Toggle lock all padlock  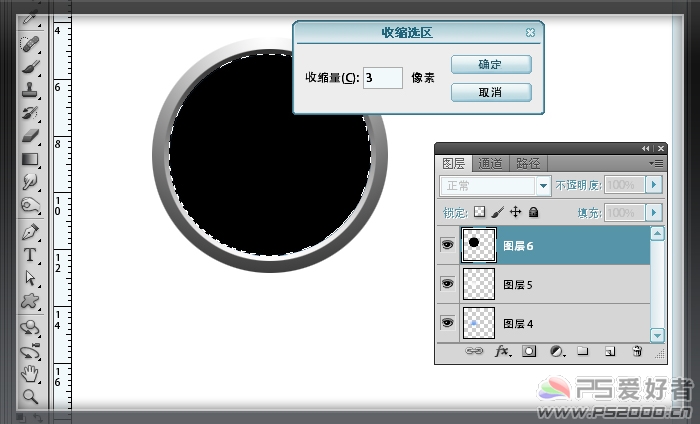[x=533, y=212]
